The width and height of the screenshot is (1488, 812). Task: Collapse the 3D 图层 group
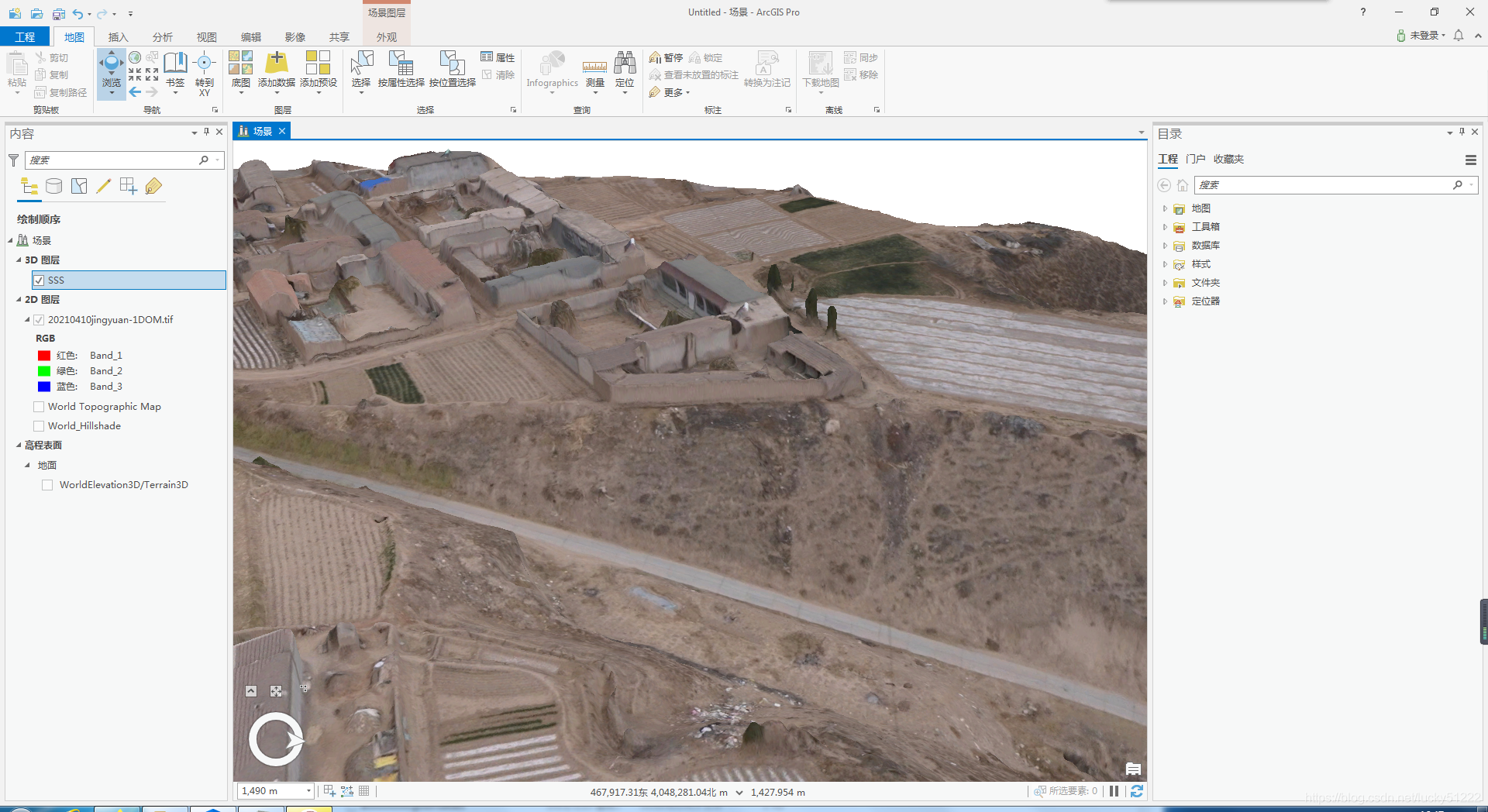pyautogui.click(x=19, y=260)
